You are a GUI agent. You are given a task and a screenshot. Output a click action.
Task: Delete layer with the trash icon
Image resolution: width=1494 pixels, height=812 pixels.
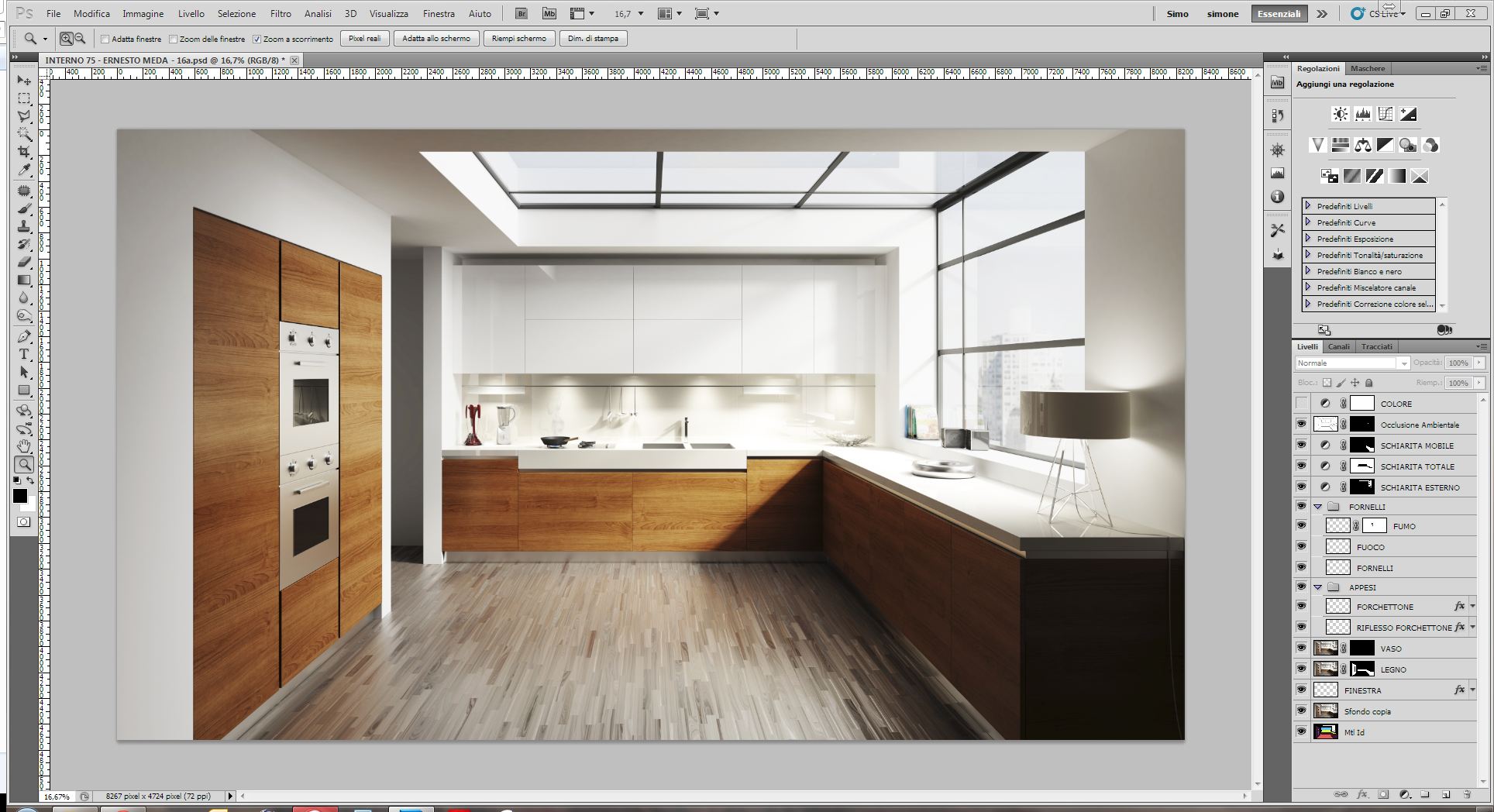1467,794
